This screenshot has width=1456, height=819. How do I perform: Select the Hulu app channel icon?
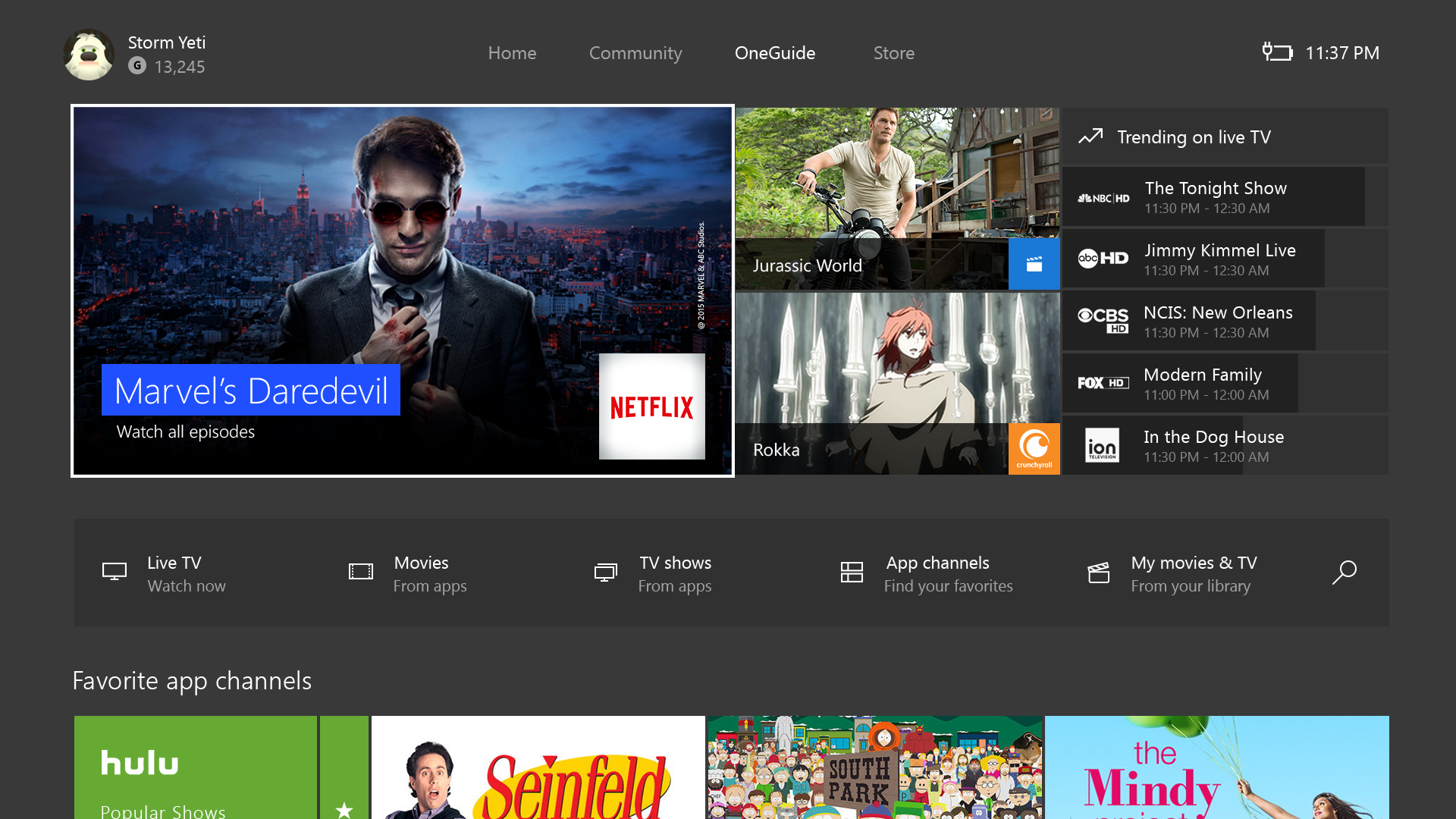194,767
